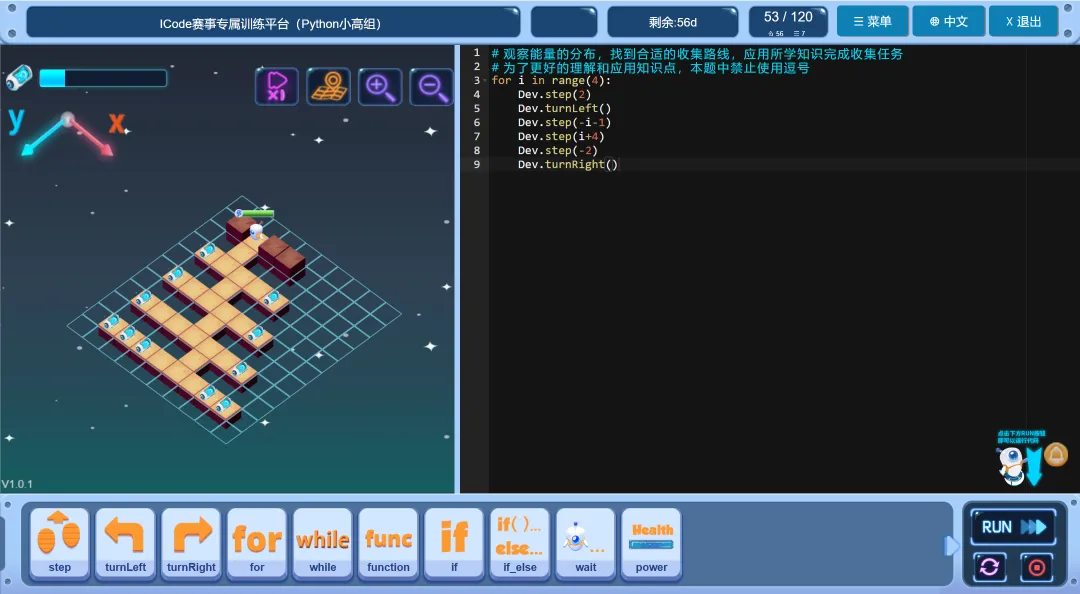Switch language with 中文 button
Screen dimensions: 1080x594
tap(948, 21)
